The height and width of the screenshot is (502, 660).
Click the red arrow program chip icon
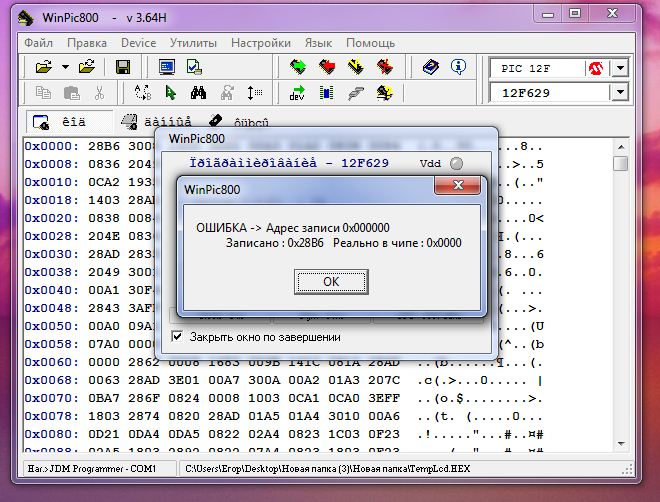click(327, 67)
